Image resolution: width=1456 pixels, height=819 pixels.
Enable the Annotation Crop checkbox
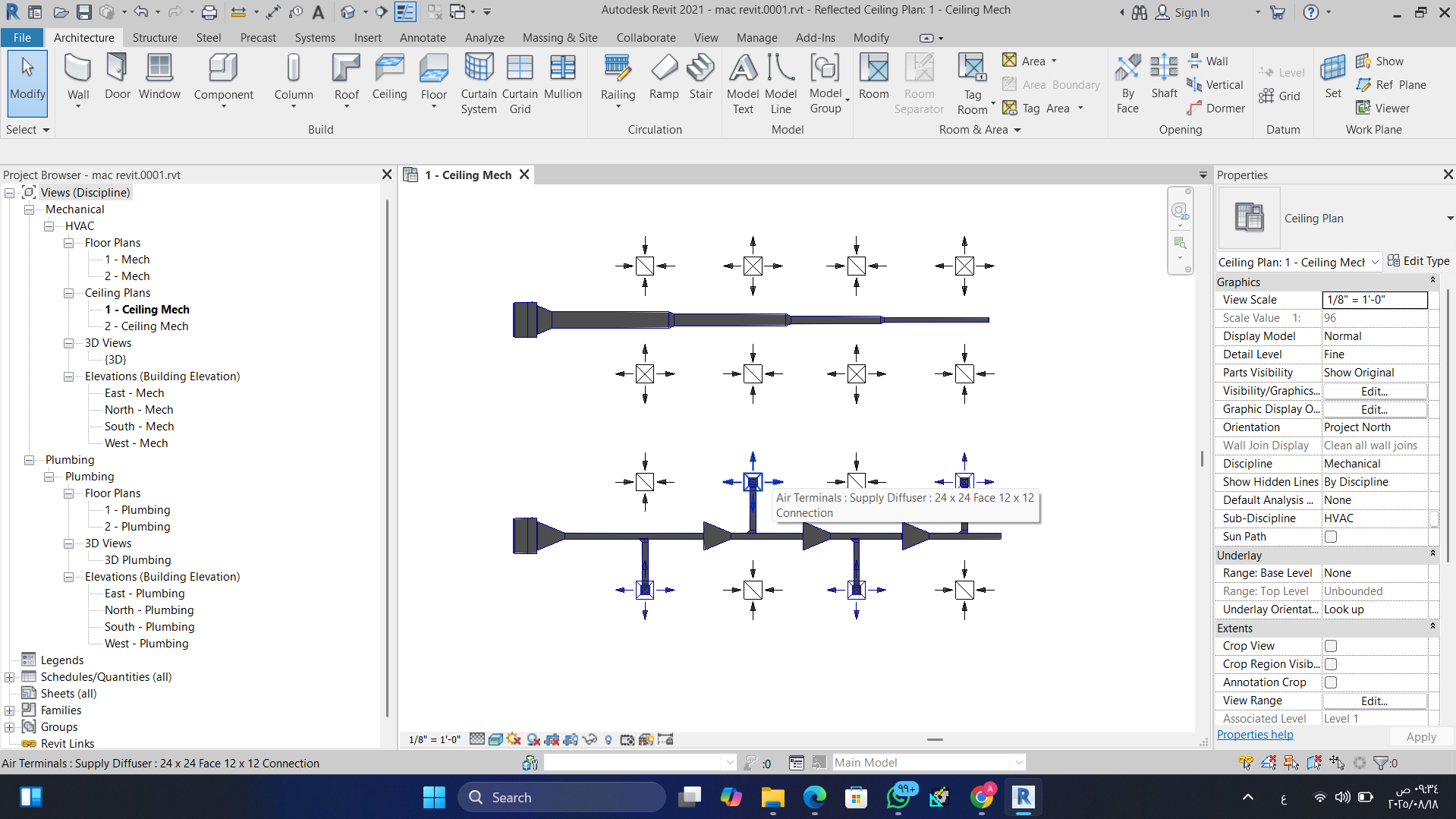1331,682
